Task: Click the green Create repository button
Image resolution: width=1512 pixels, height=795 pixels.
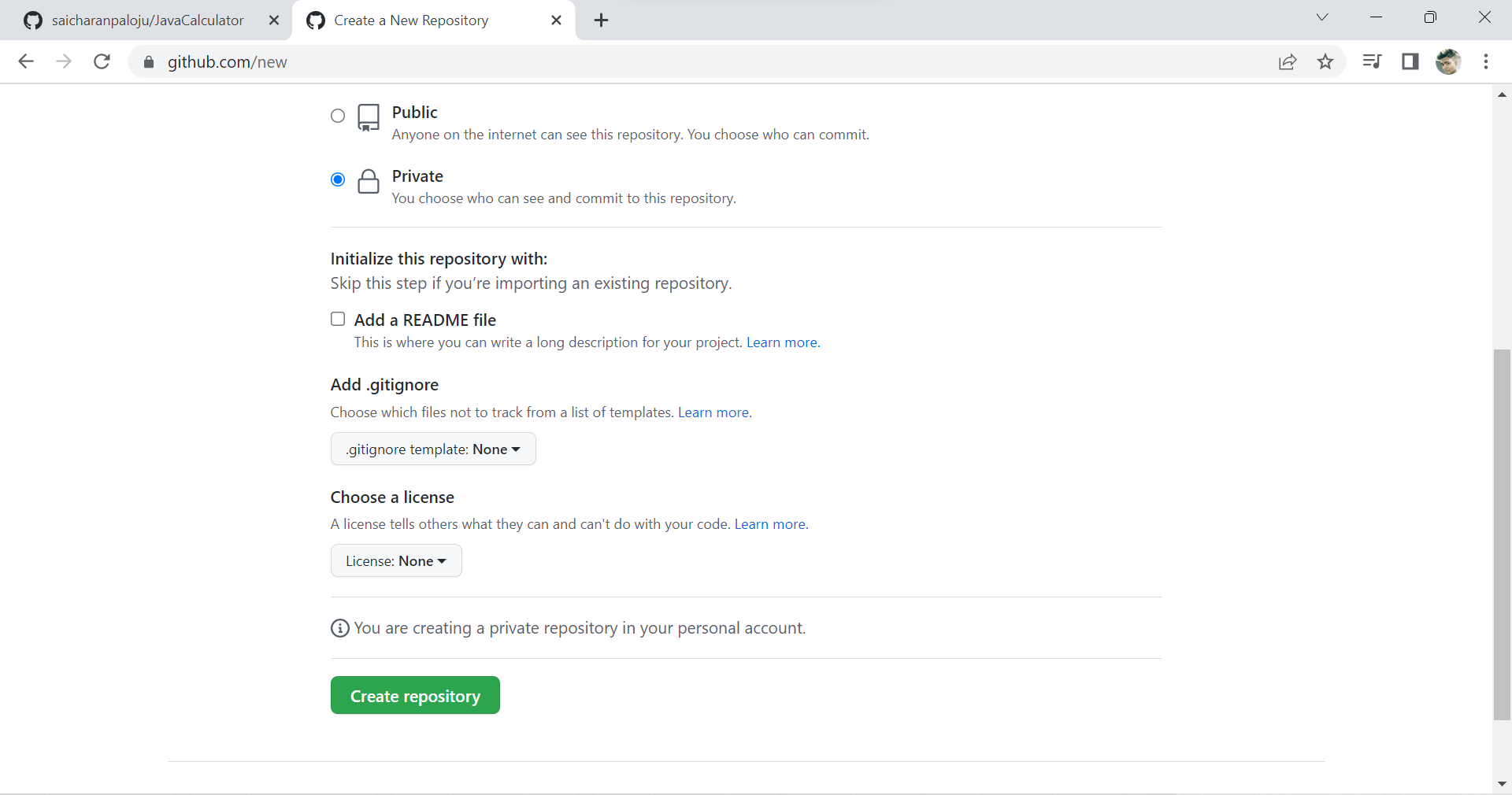Action: tap(415, 695)
